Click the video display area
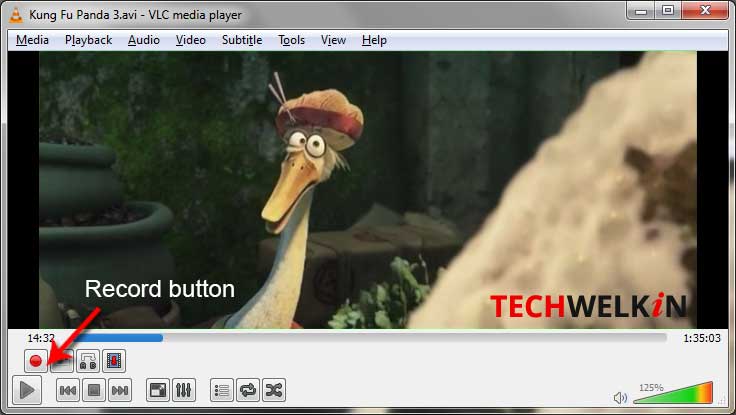 pyautogui.click(x=368, y=190)
